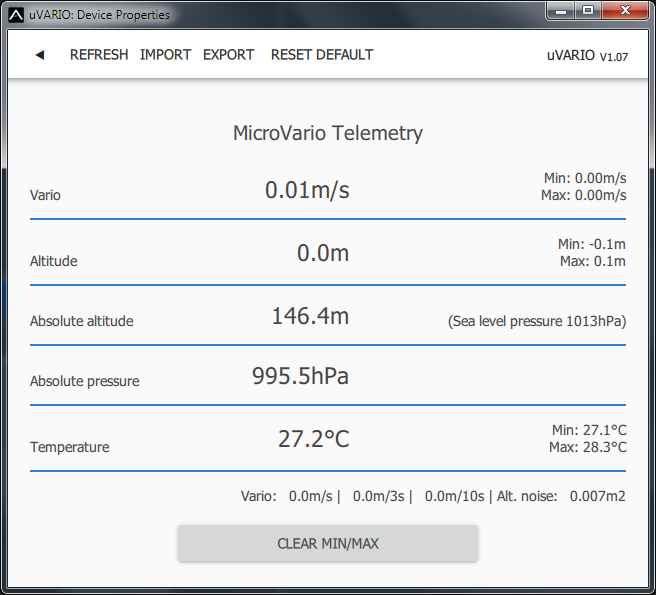Click the Alt. noise value 0.007m2
This screenshot has width=656, height=595.
tap(597, 495)
